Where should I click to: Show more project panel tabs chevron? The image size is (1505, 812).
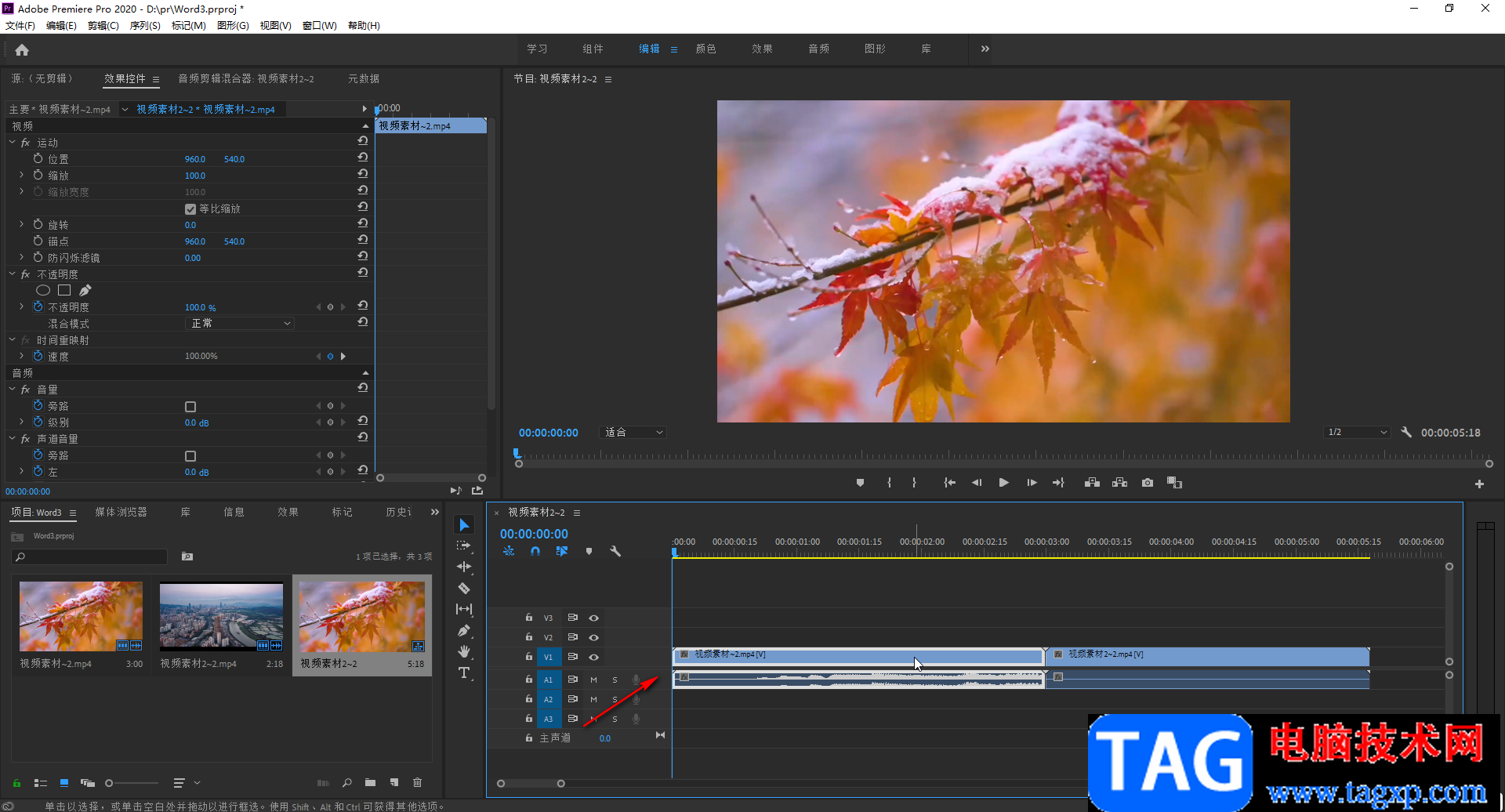click(x=434, y=513)
